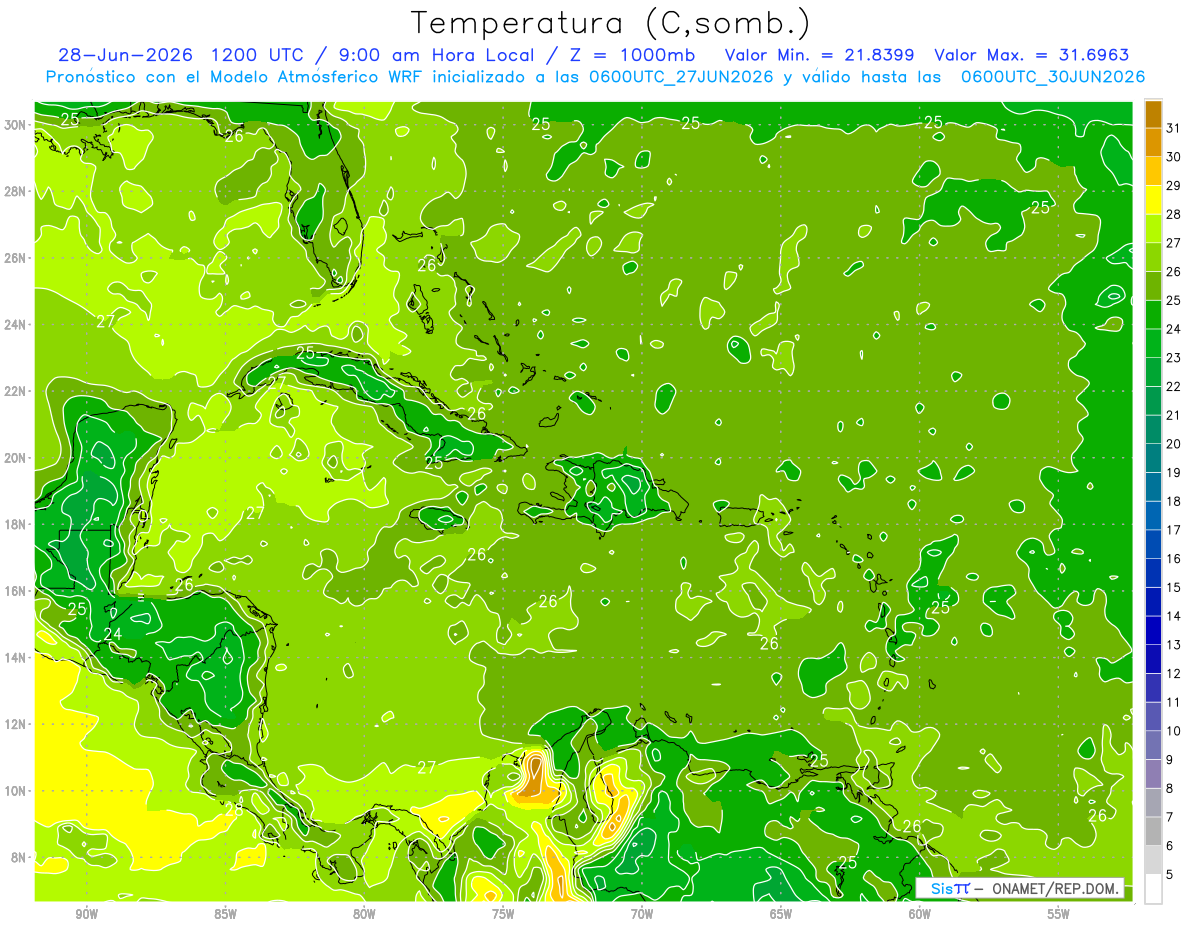
Task: Click the dark orange swatch above 31 on color scale
Action: tap(1153, 113)
